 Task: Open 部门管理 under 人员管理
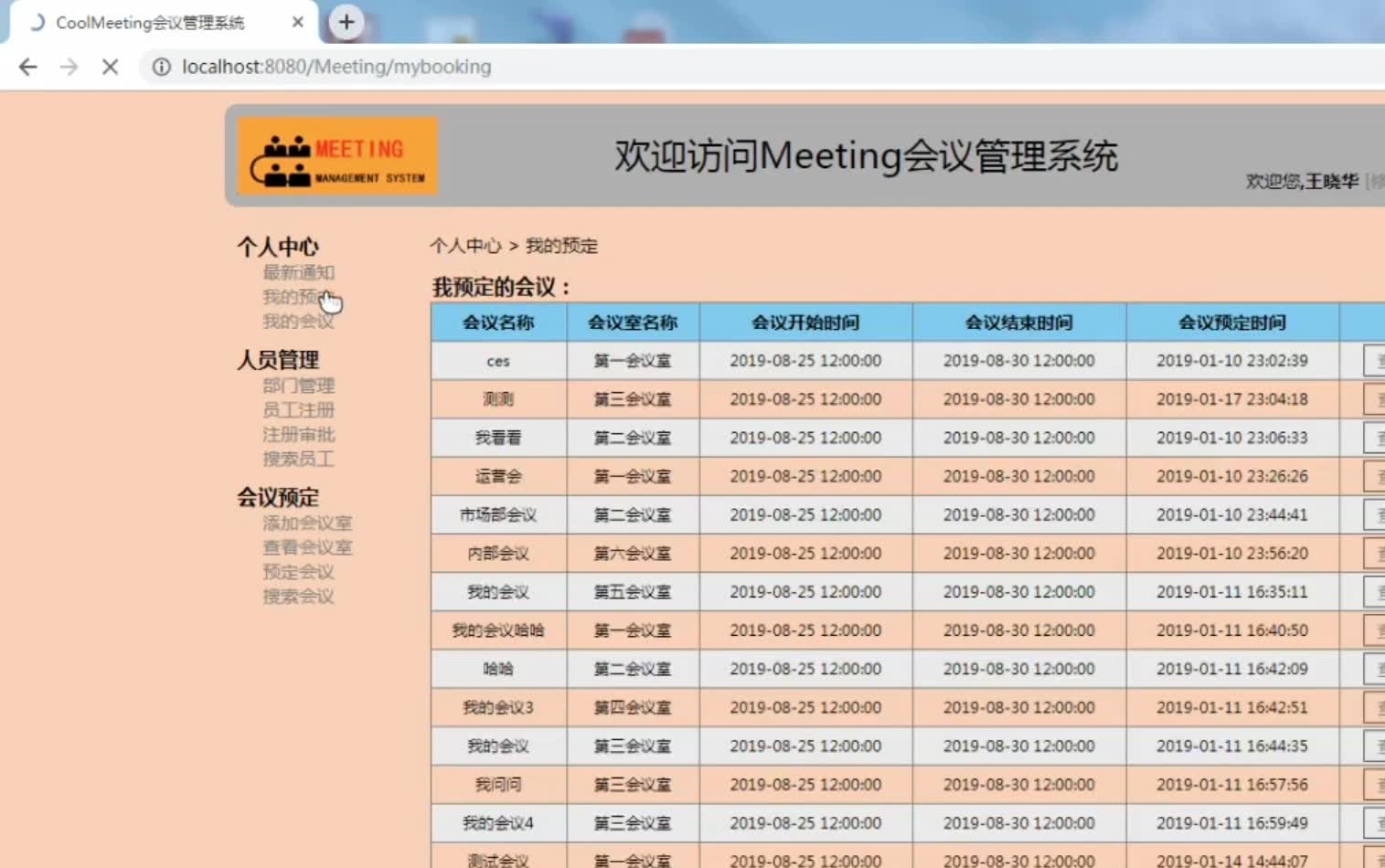pos(298,386)
